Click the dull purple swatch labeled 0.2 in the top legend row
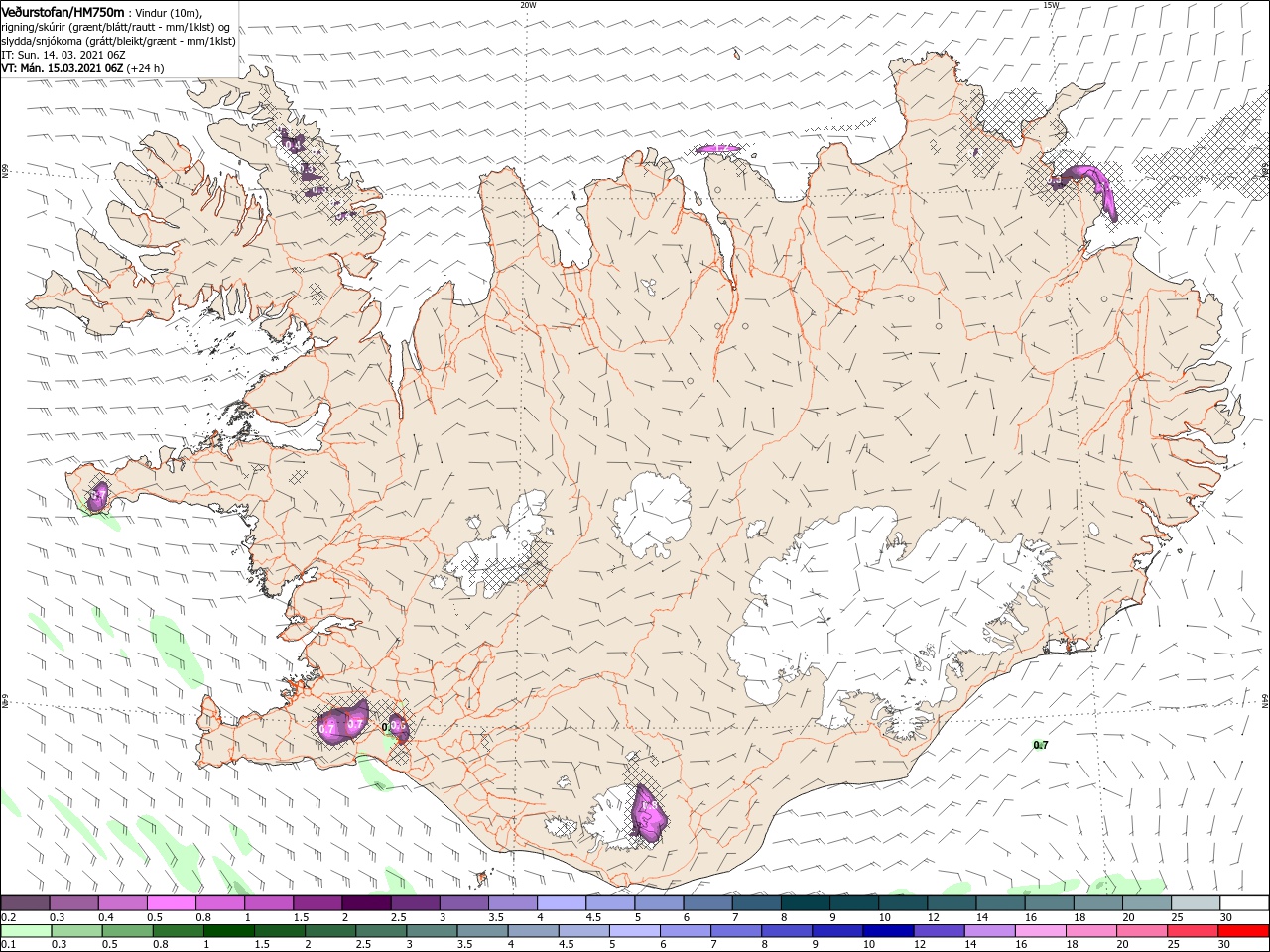This screenshot has height=952, width=1270. point(25,903)
